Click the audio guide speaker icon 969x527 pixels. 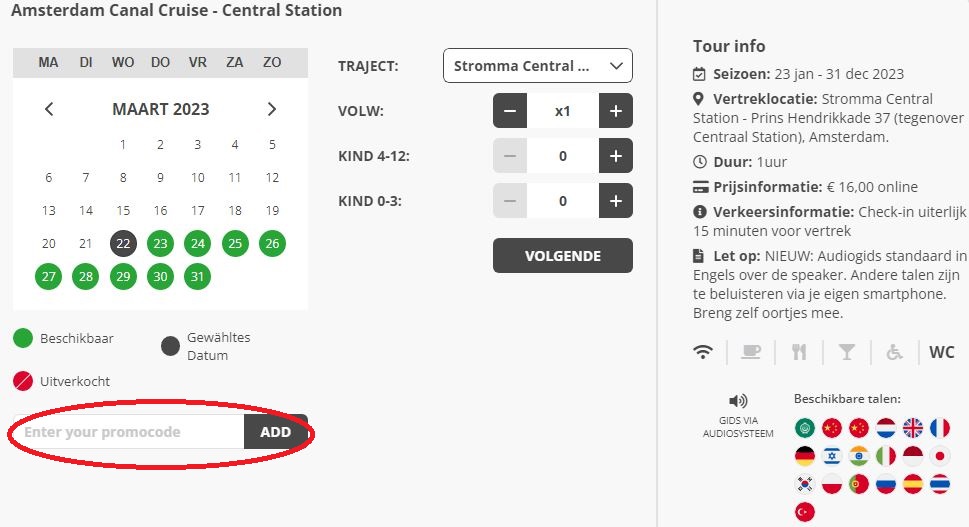(738, 401)
